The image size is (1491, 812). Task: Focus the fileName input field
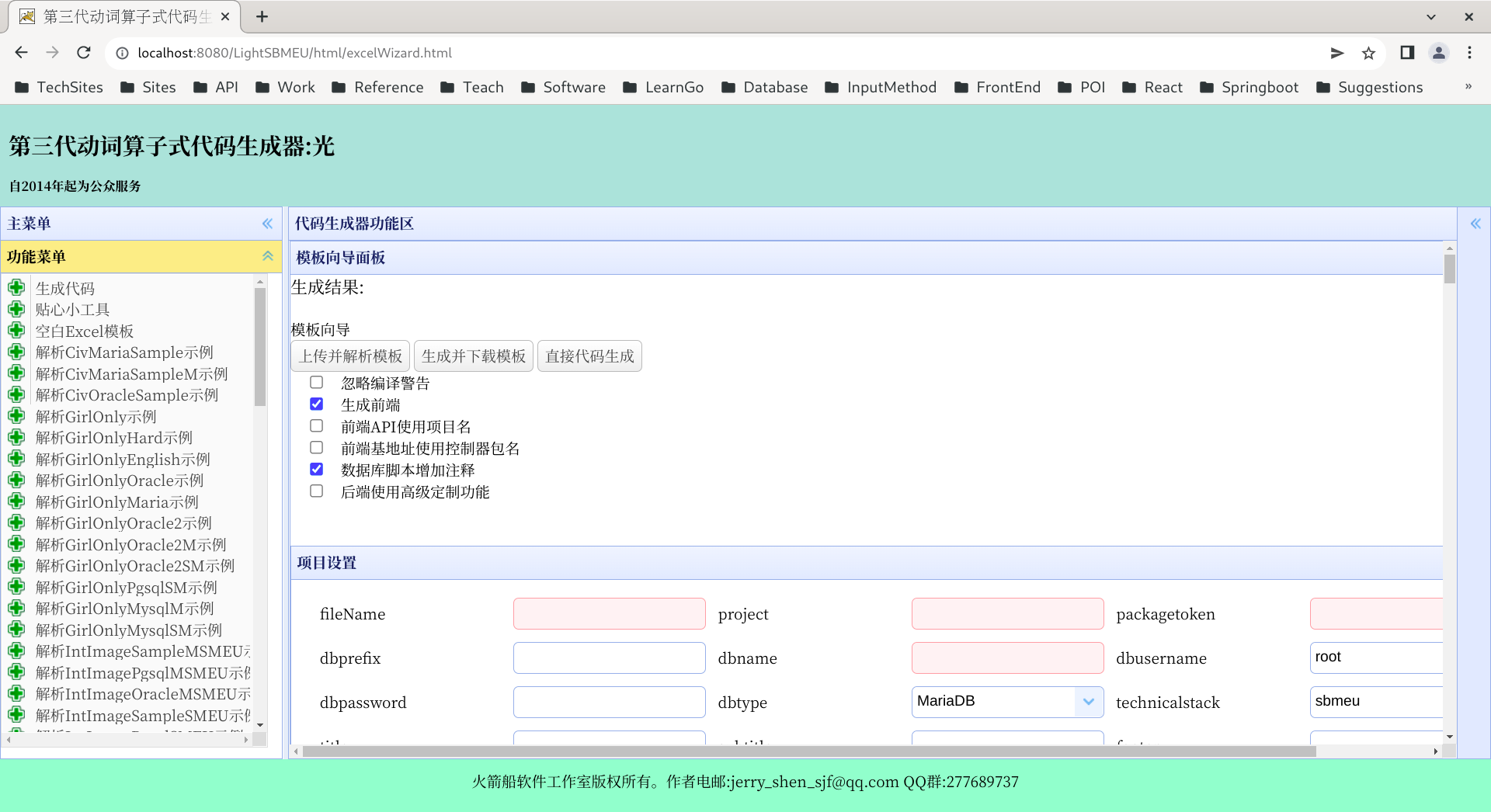pos(610,613)
